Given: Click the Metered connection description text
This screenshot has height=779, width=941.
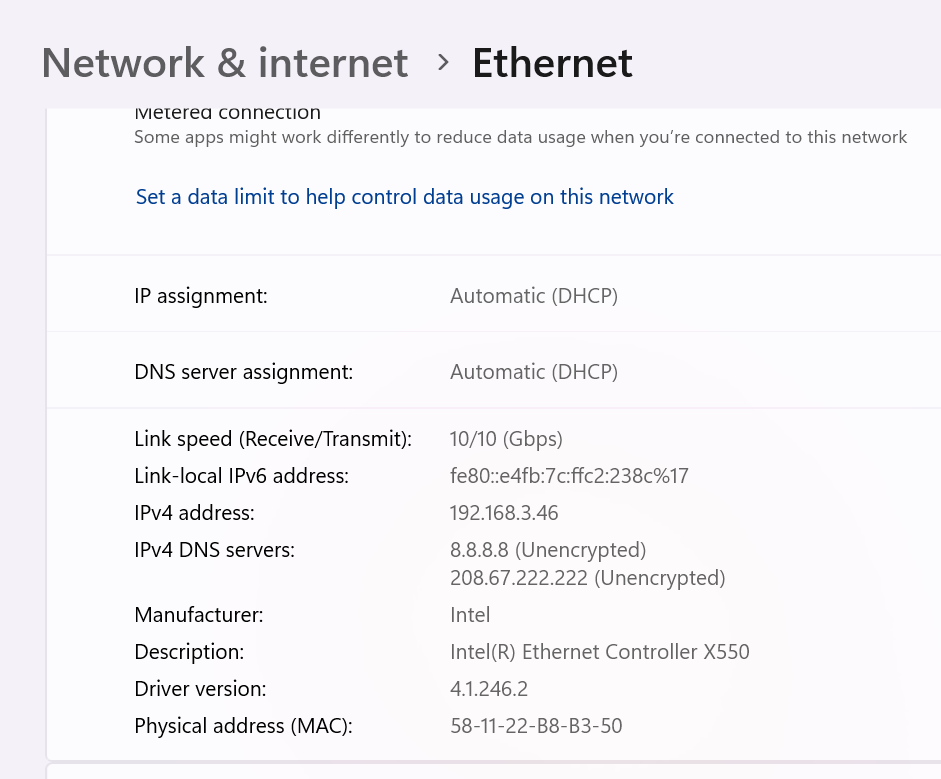Looking at the screenshot, I should 520,137.
